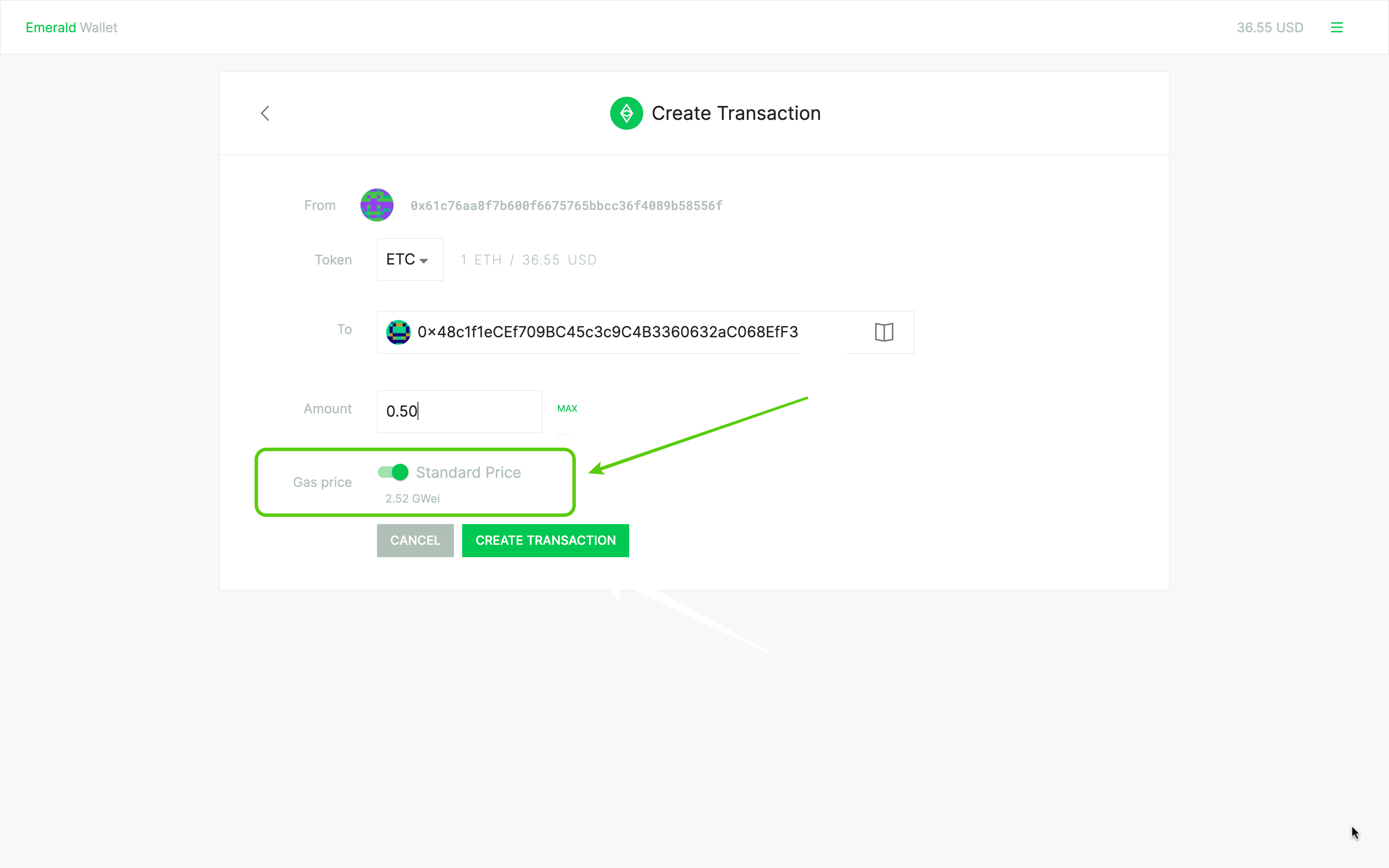Click the 36.55 USD balance display
Viewport: 1389px width, 868px height.
coord(1269,27)
